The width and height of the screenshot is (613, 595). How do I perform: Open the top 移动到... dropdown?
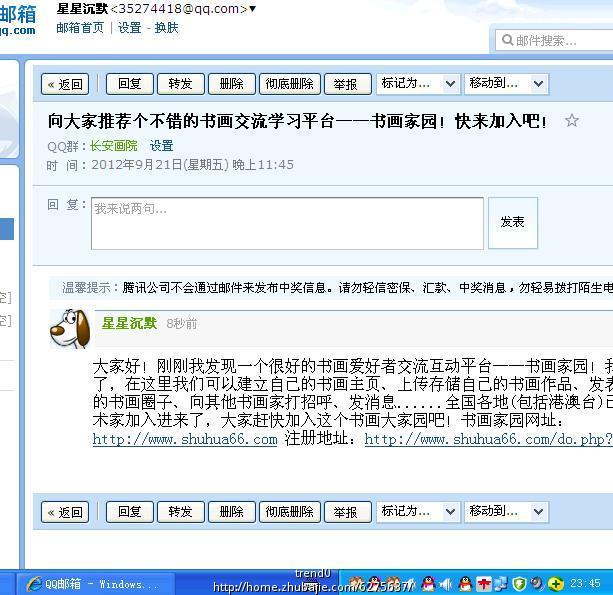507,84
